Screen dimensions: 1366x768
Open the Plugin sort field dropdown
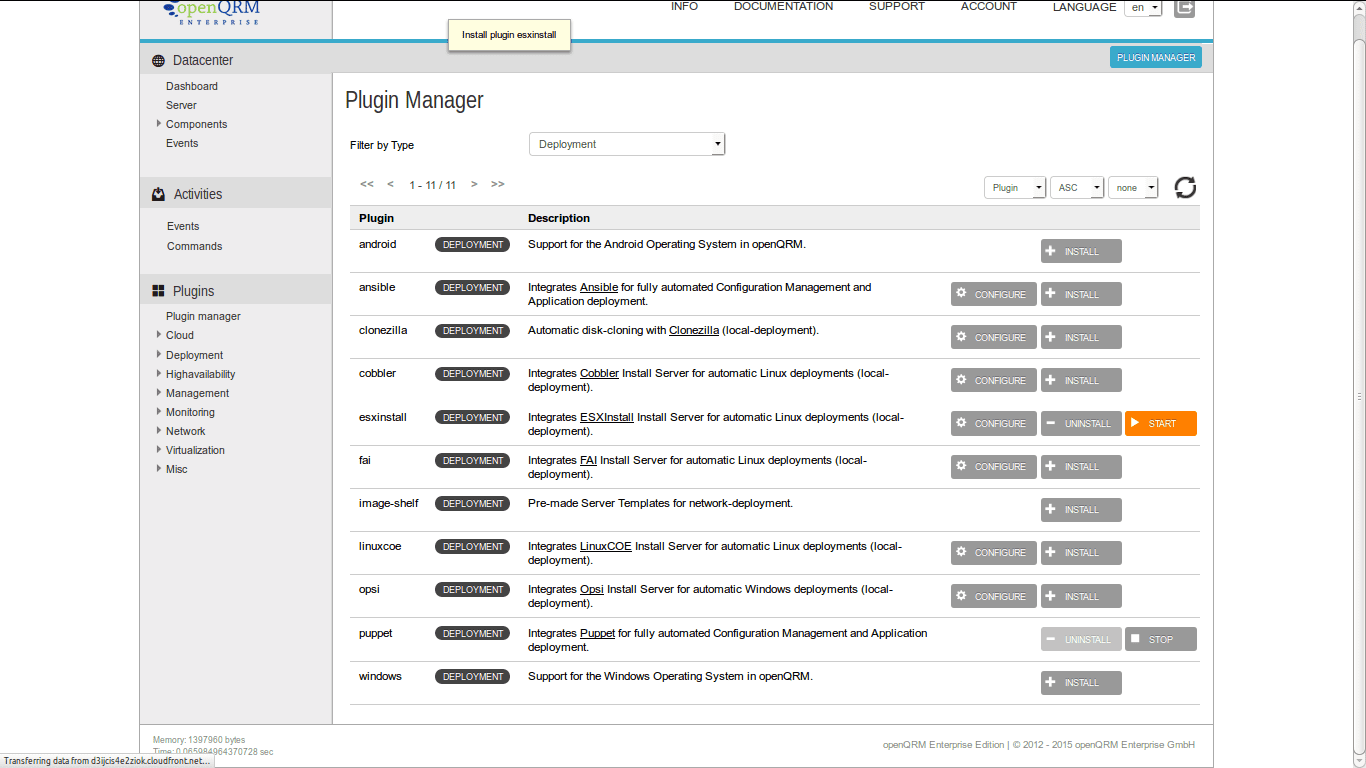pos(1015,187)
